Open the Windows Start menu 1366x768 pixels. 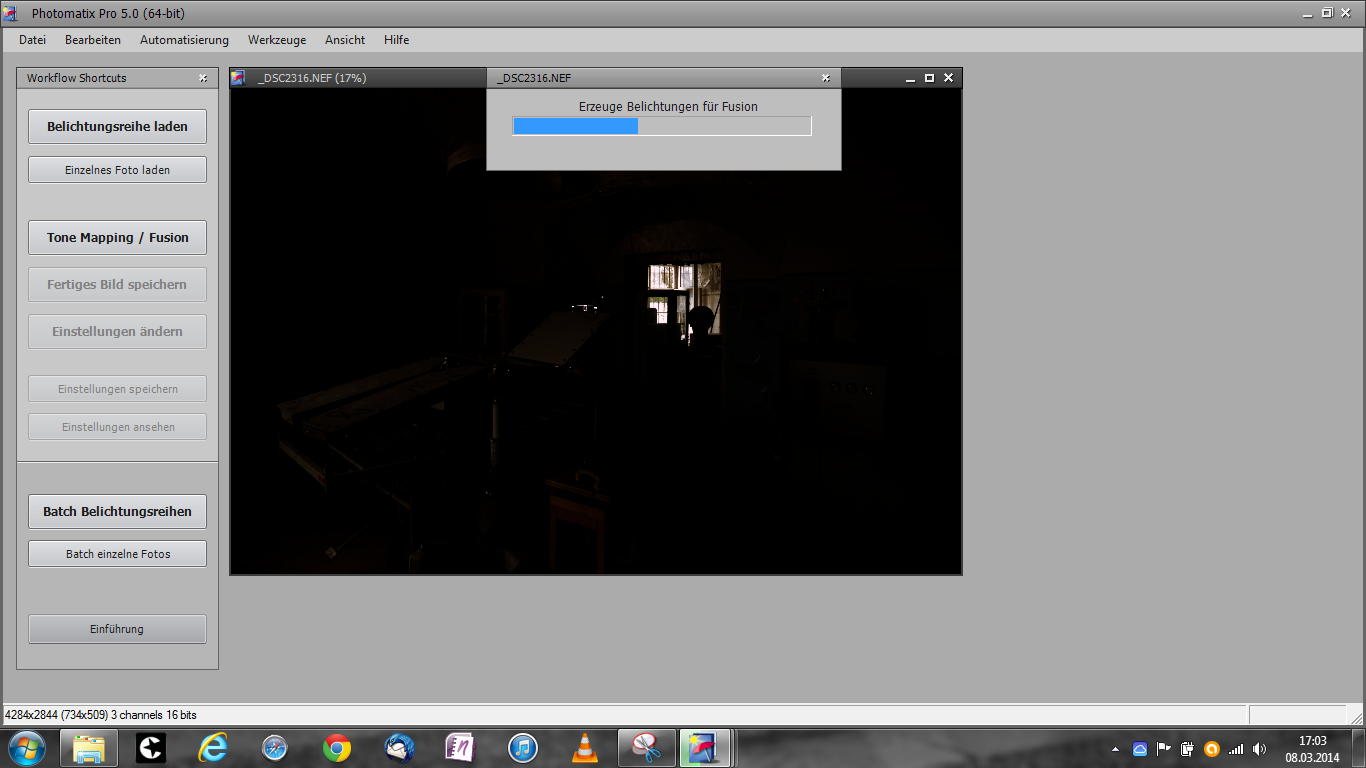pos(26,747)
